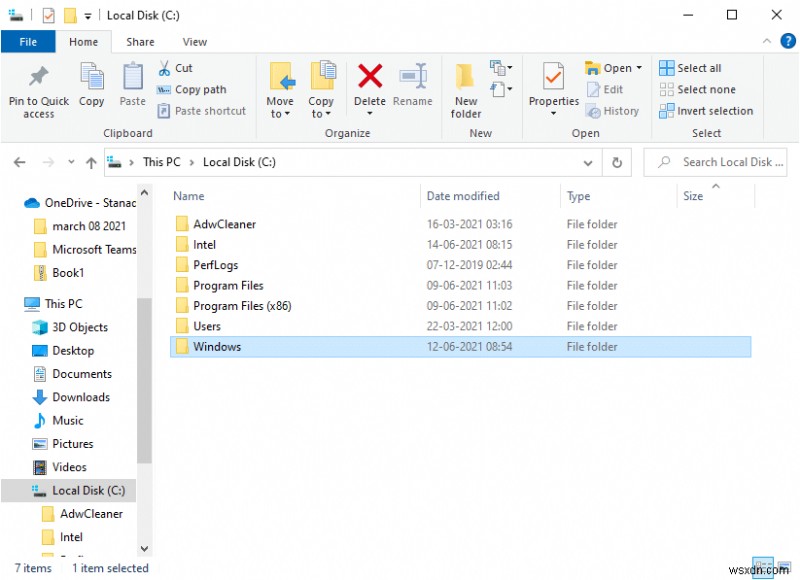Select the Windows folder row
The width and height of the screenshot is (800, 580).
461,347
